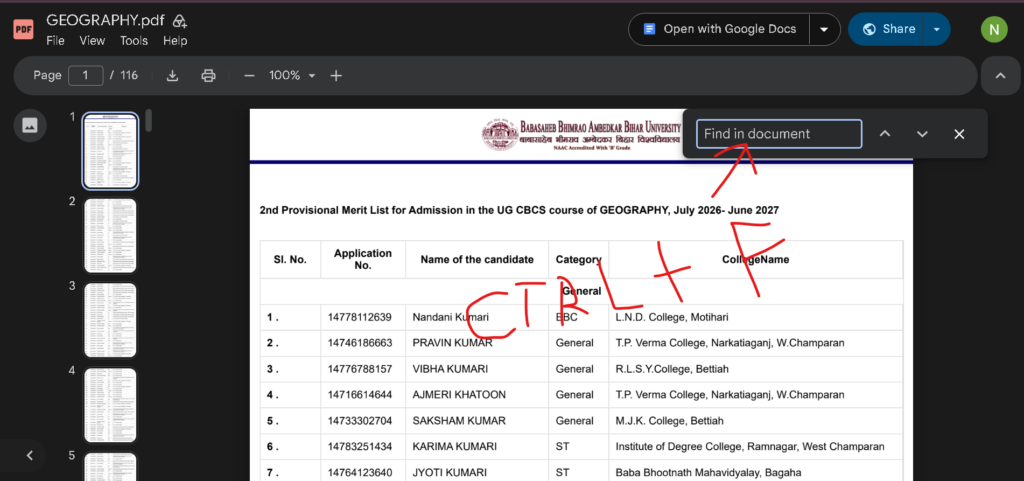Click the GEOGRAPHY.pdf file title

(x=105, y=20)
